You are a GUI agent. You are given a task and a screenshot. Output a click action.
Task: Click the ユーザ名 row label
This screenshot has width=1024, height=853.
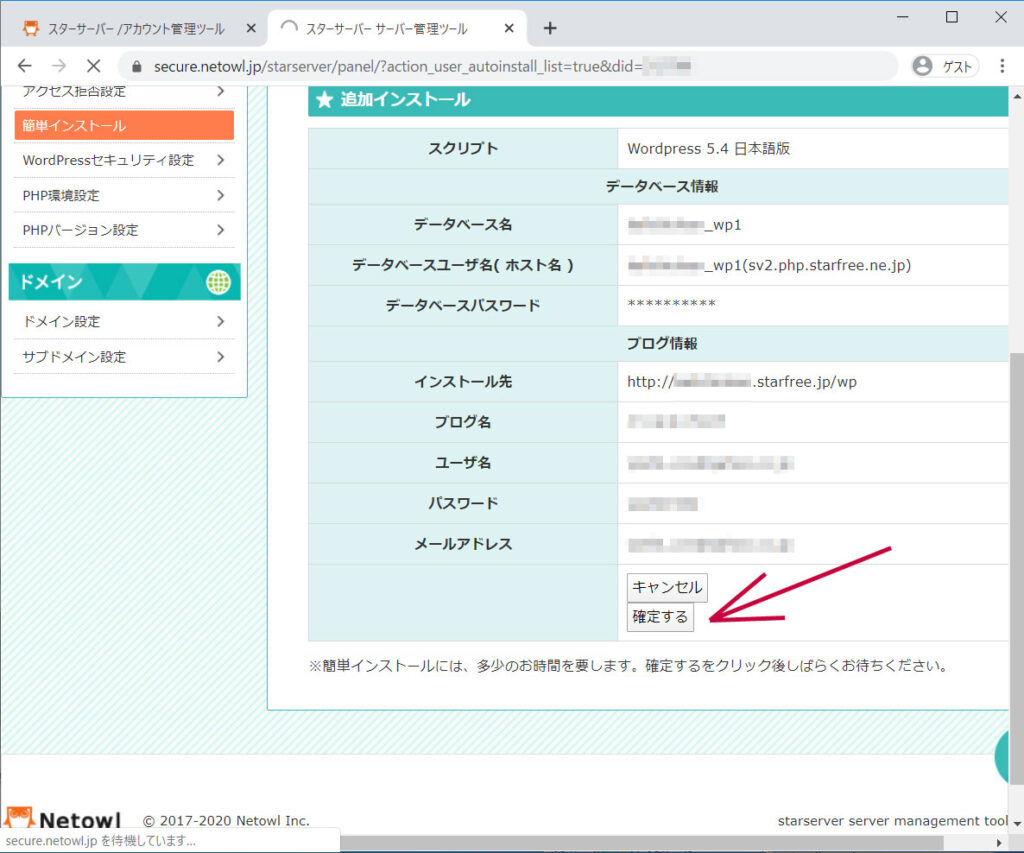coord(463,463)
